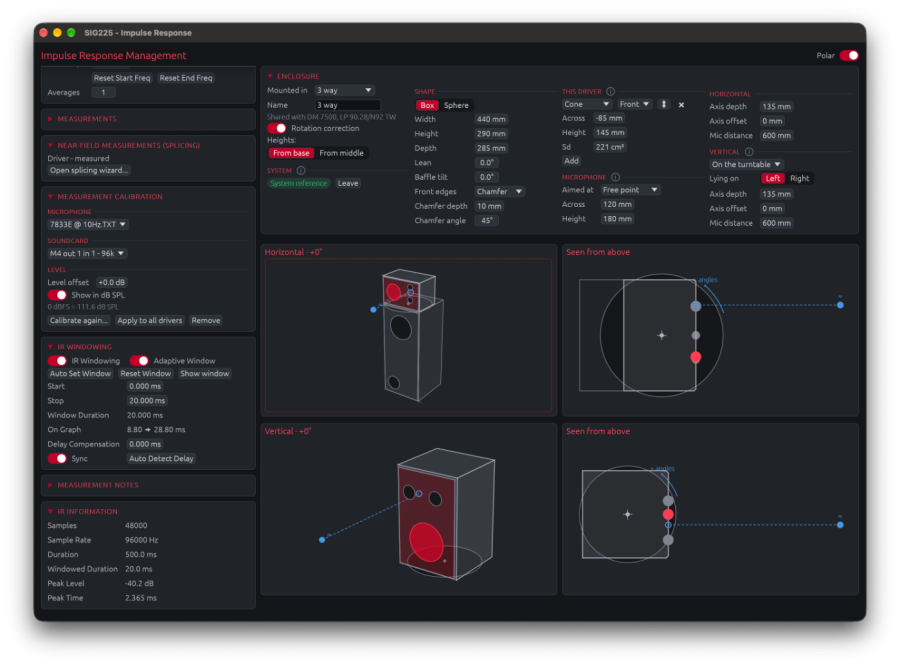Toggle Show in dB SPL

[x=57, y=295]
